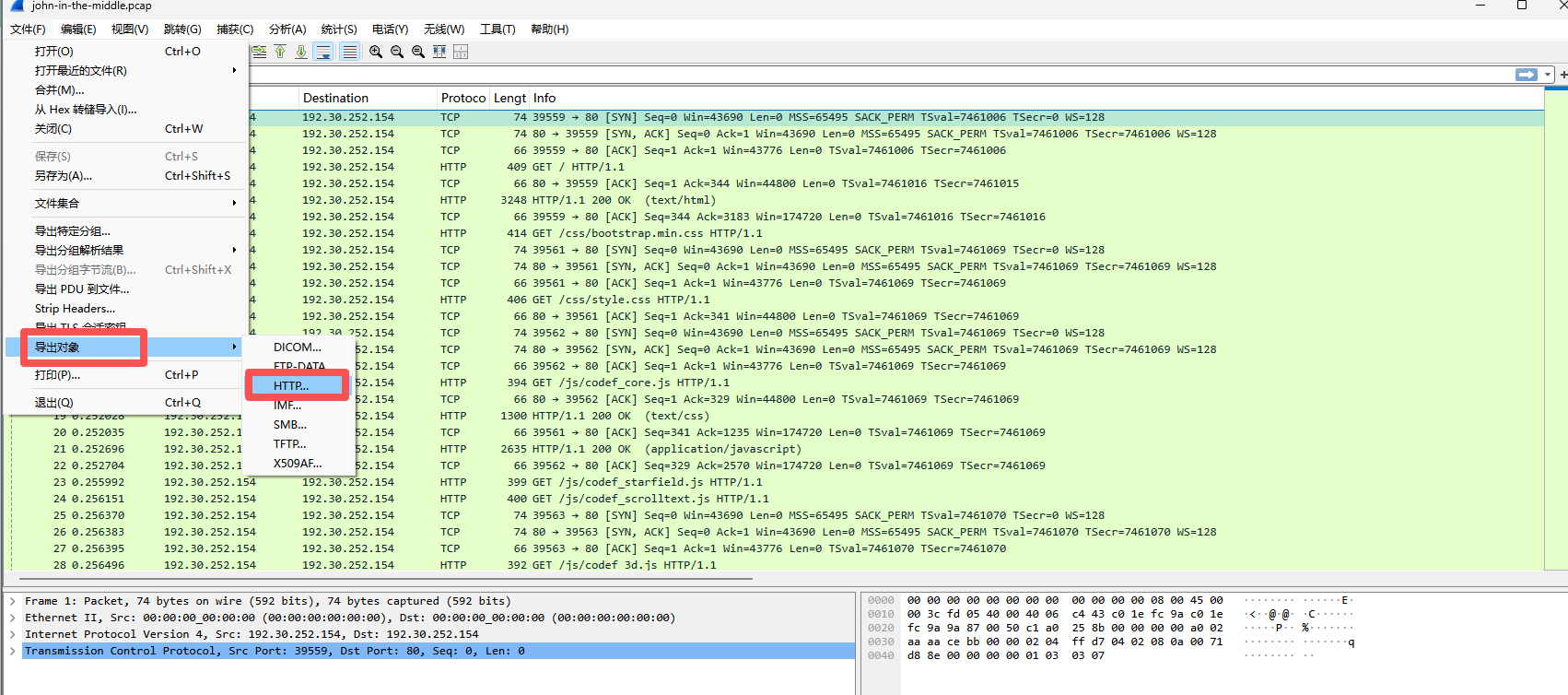
Task: Choose 从 Hex 转储导入(I)... menu entry
Action: tap(125, 110)
